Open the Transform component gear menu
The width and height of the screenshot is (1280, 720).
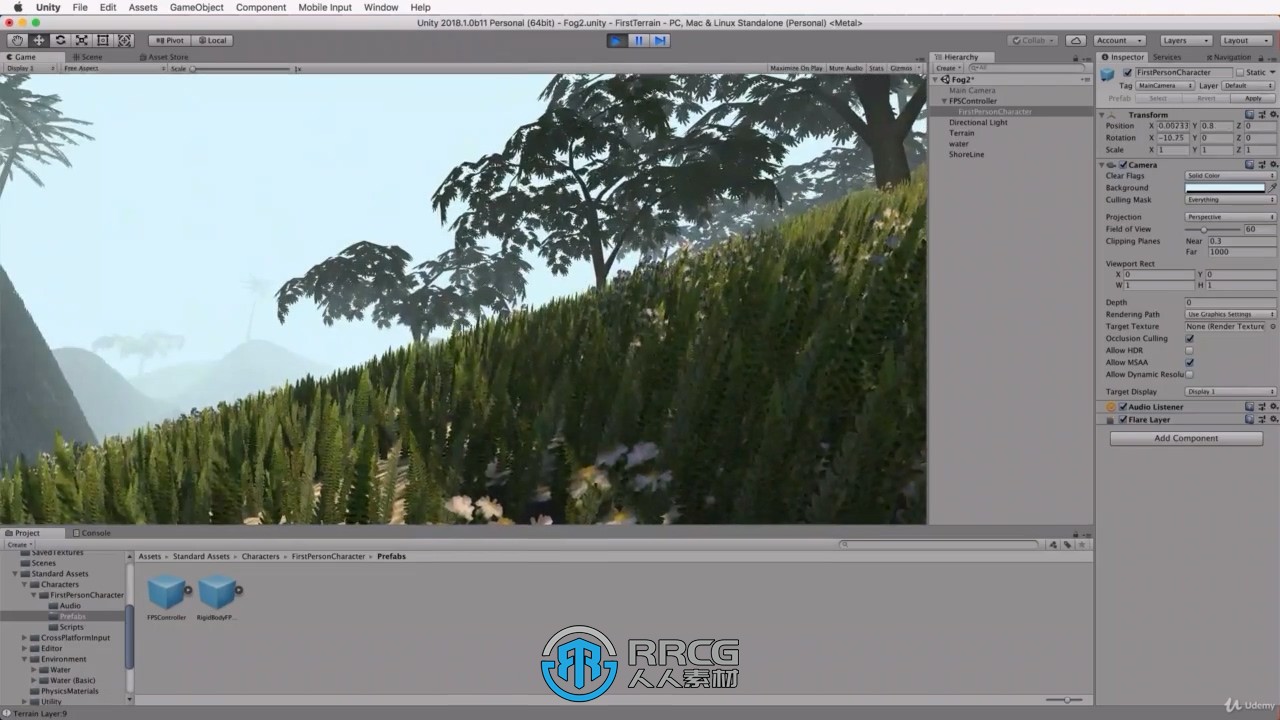(1272, 115)
